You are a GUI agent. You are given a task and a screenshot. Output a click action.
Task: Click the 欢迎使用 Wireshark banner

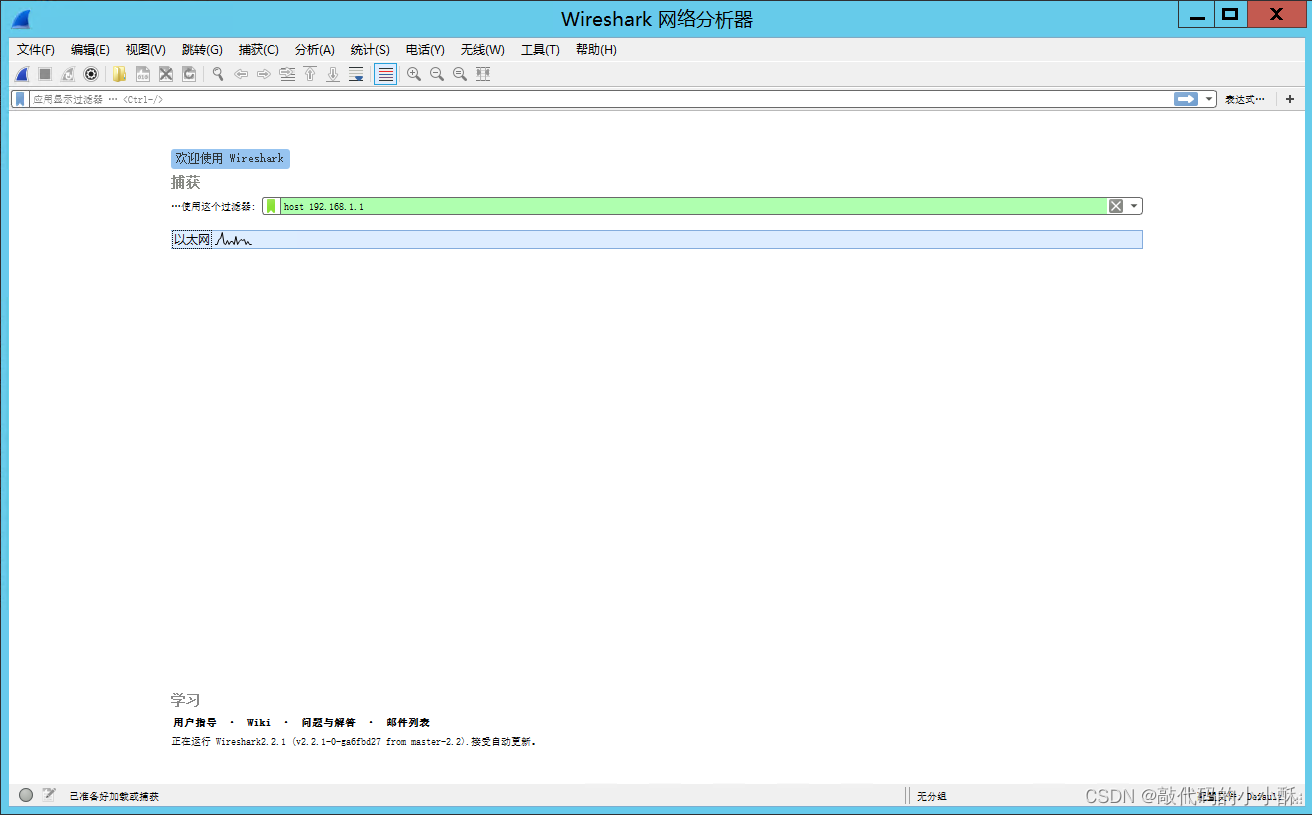[x=230, y=158]
